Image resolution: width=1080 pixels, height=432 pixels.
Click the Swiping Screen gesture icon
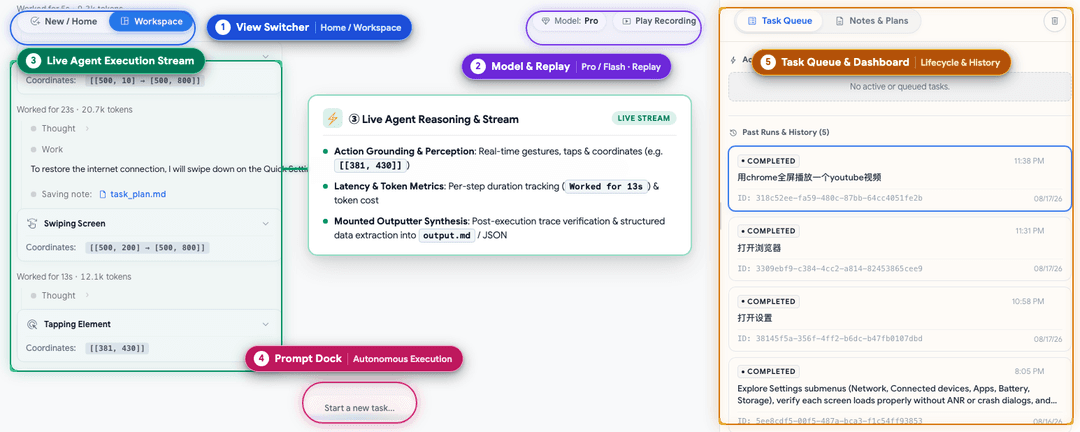pyautogui.click(x=32, y=223)
